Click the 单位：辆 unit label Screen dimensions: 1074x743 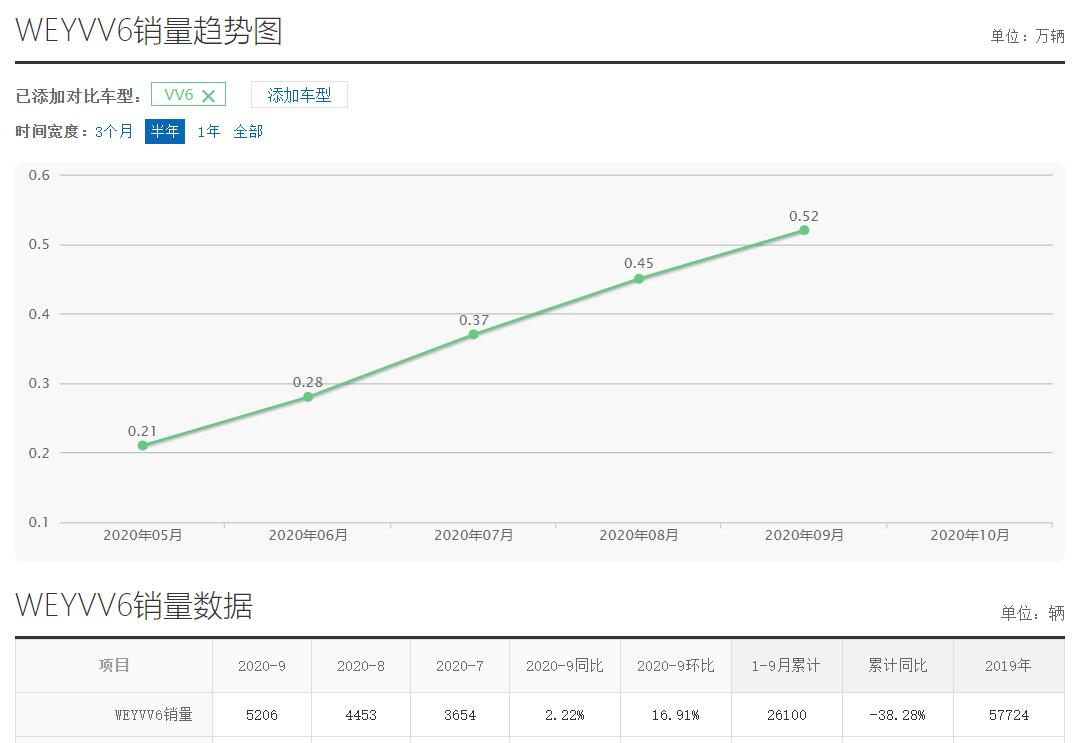[1032, 613]
